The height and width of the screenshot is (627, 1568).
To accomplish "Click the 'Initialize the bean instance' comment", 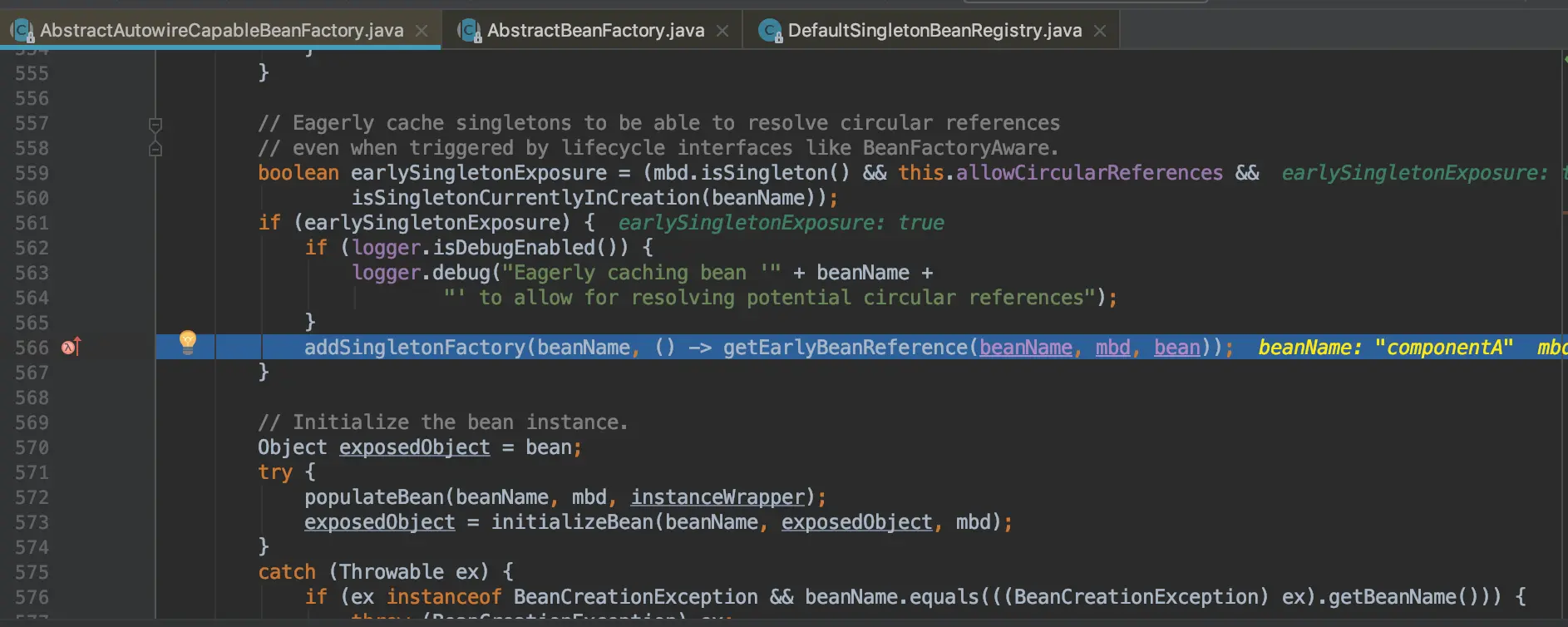I will click(442, 422).
